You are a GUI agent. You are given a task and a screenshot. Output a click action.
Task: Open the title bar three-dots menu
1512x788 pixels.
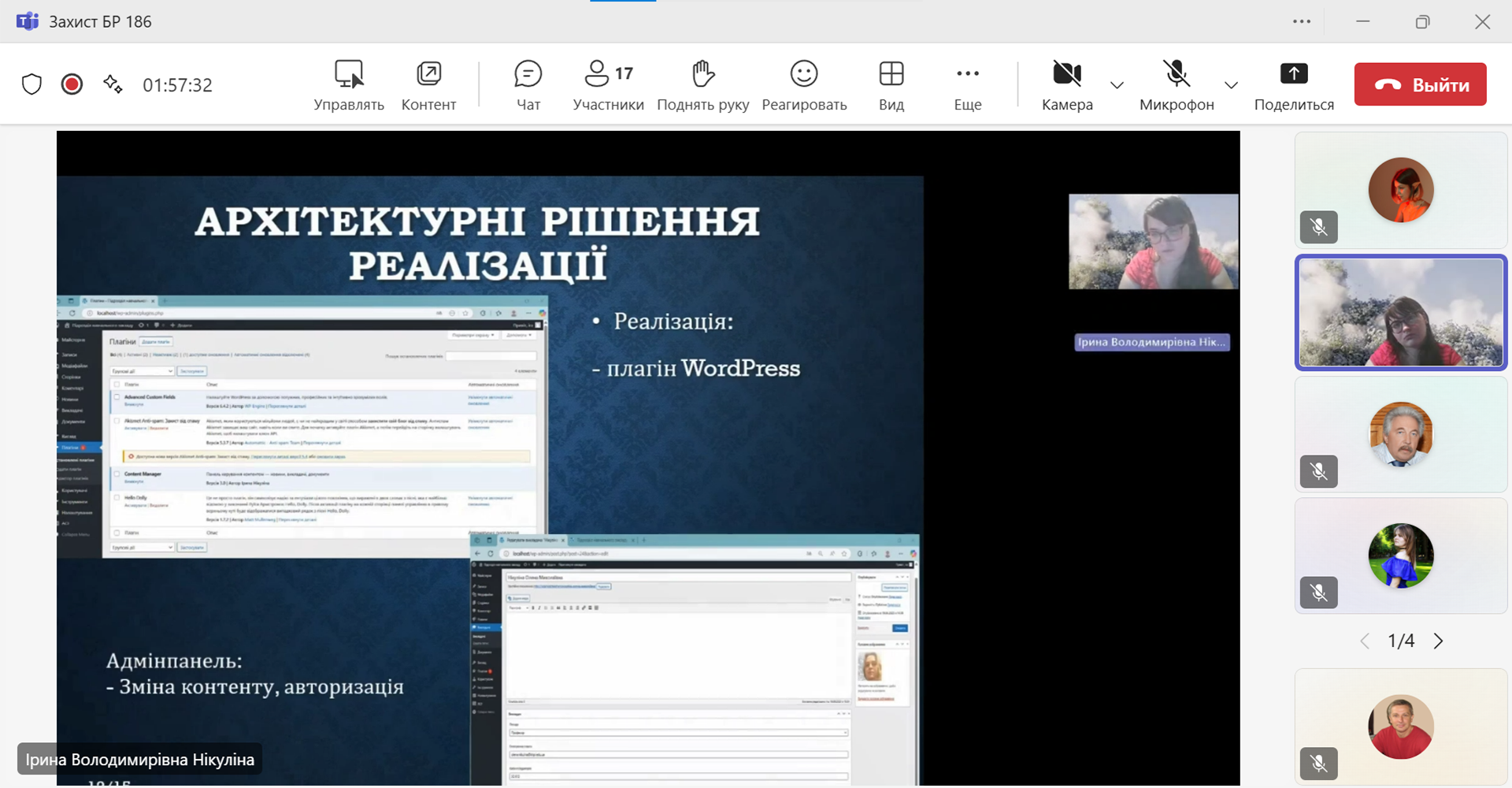(1301, 21)
